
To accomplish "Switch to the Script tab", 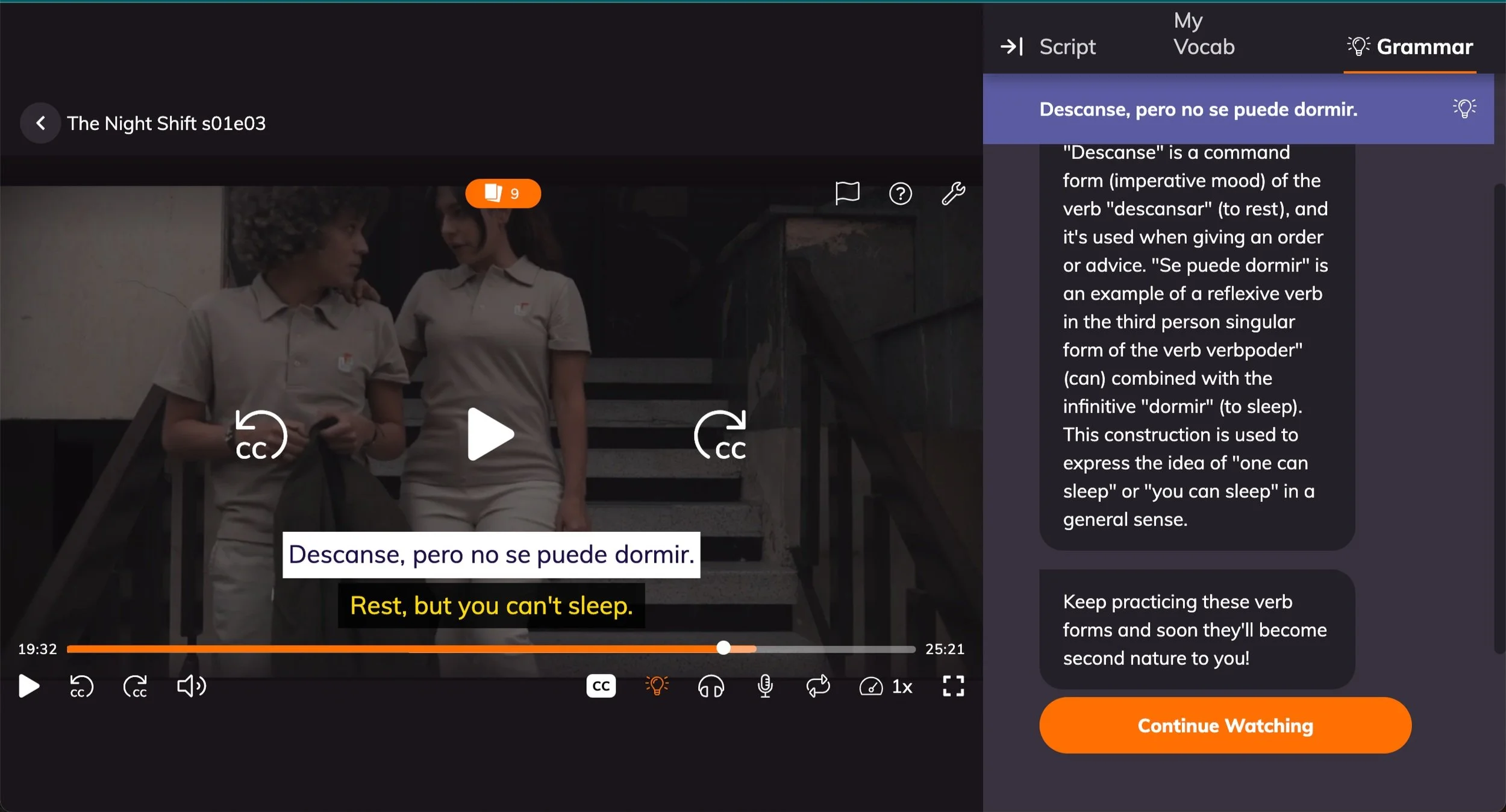I will (x=1067, y=46).
